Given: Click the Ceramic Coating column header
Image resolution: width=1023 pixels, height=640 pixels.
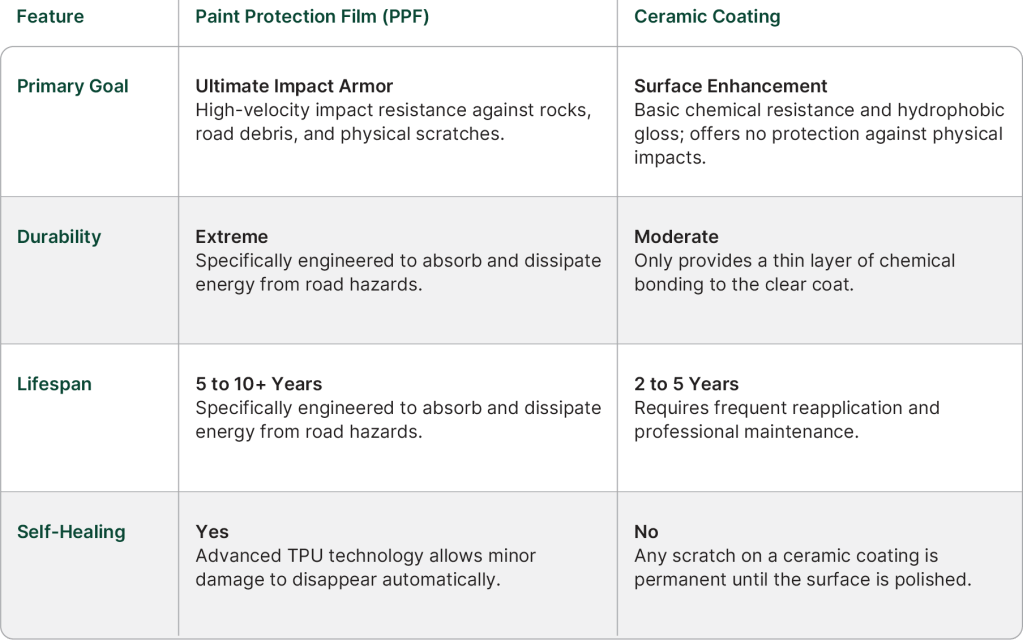Looking at the screenshot, I should (x=707, y=17).
